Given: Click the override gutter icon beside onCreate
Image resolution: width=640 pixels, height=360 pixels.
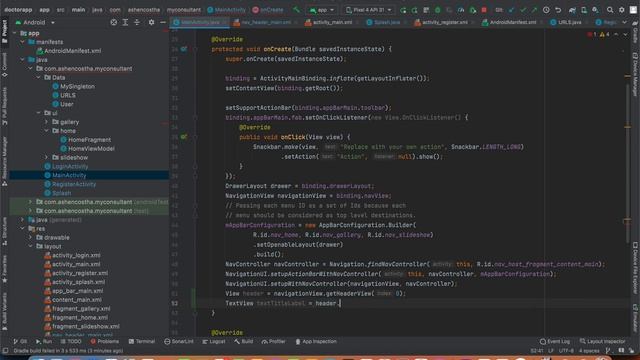Looking at the screenshot, I should [184, 49].
